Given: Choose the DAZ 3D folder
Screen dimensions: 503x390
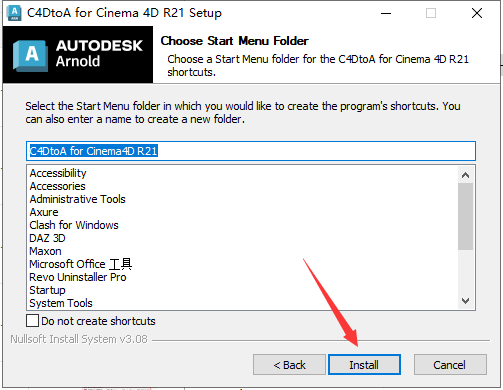Looking at the screenshot, I should [x=47, y=238].
